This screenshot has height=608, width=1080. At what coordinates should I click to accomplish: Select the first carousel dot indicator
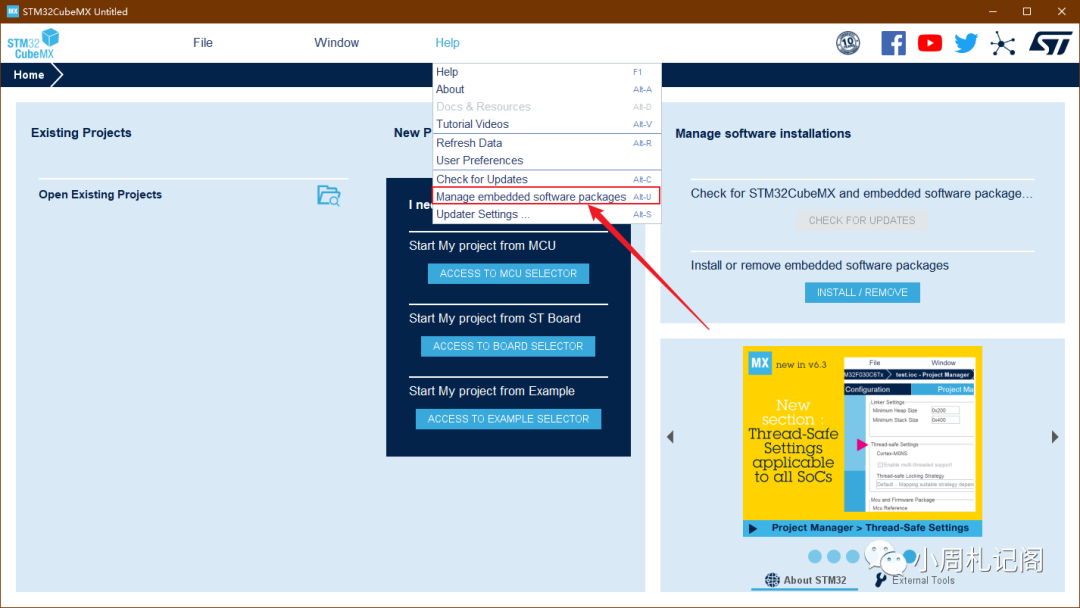coord(815,556)
